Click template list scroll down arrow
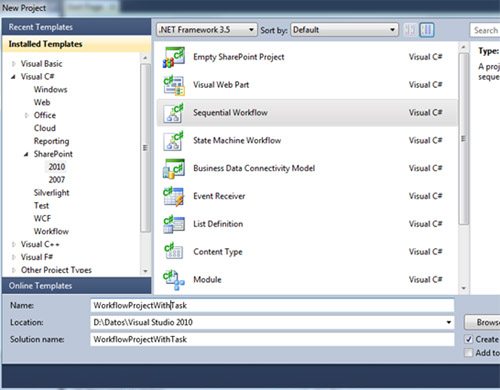This screenshot has height=390, width=500. 463,288
